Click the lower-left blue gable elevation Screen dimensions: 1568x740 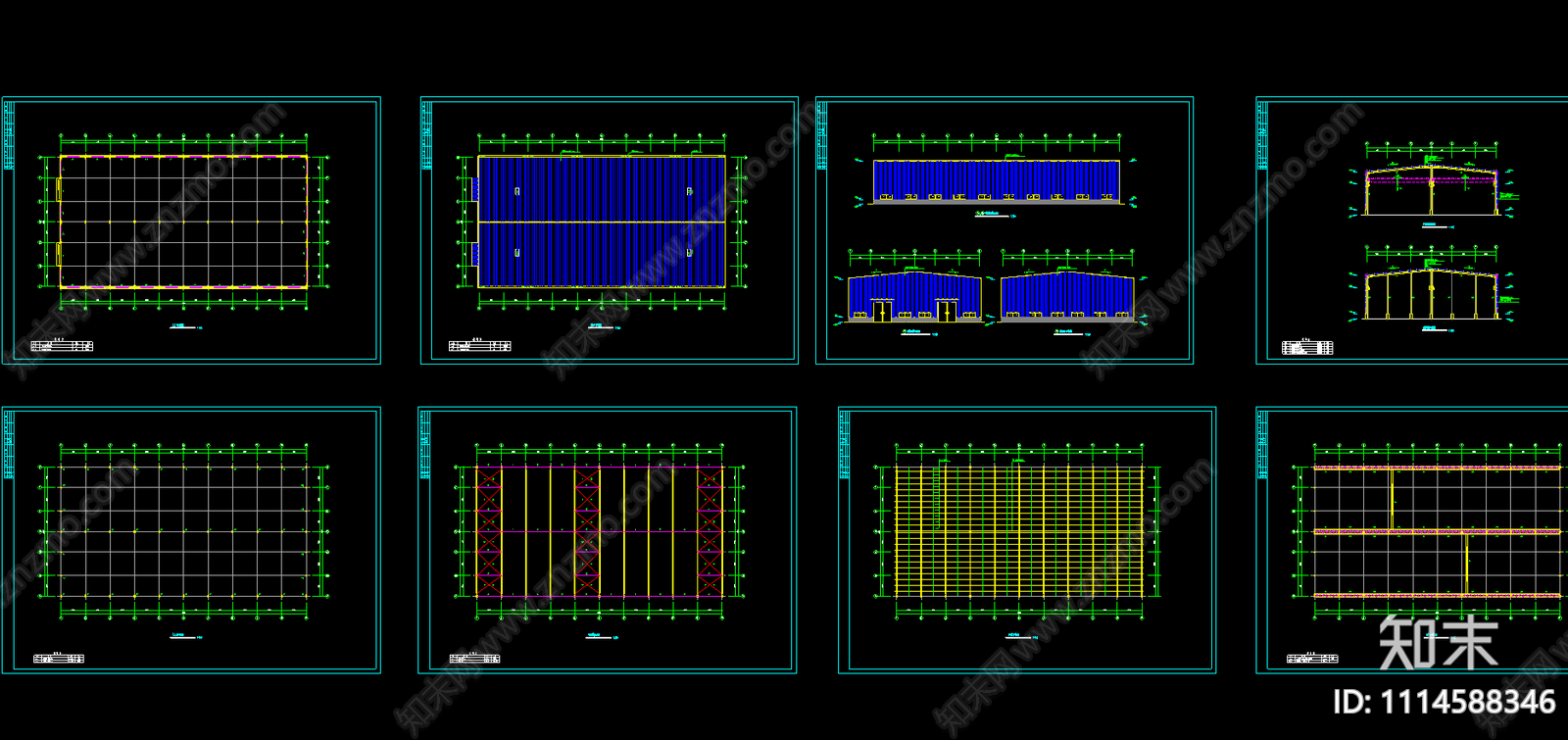tap(914, 297)
